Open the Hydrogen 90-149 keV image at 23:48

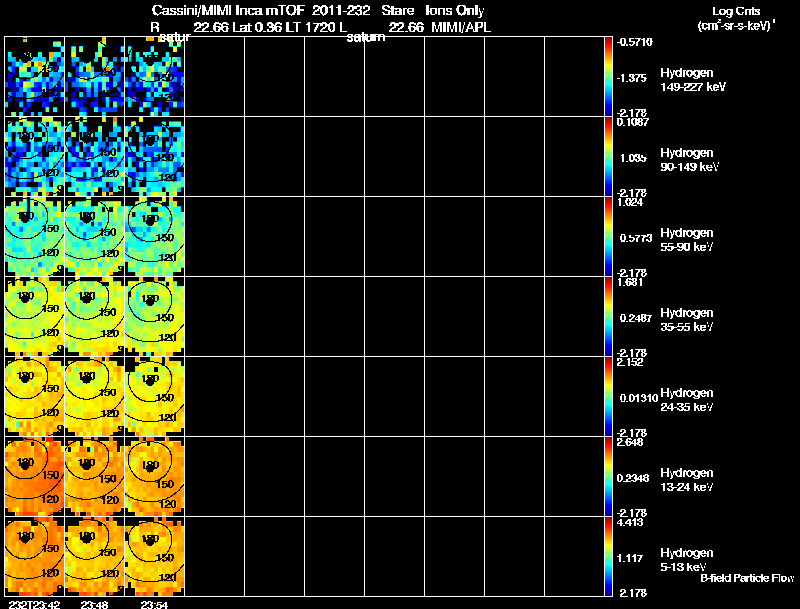coord(95,157)
